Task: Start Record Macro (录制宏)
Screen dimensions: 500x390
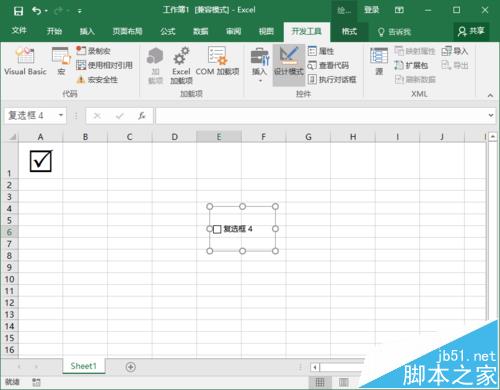Action: (x=93, y=51)
